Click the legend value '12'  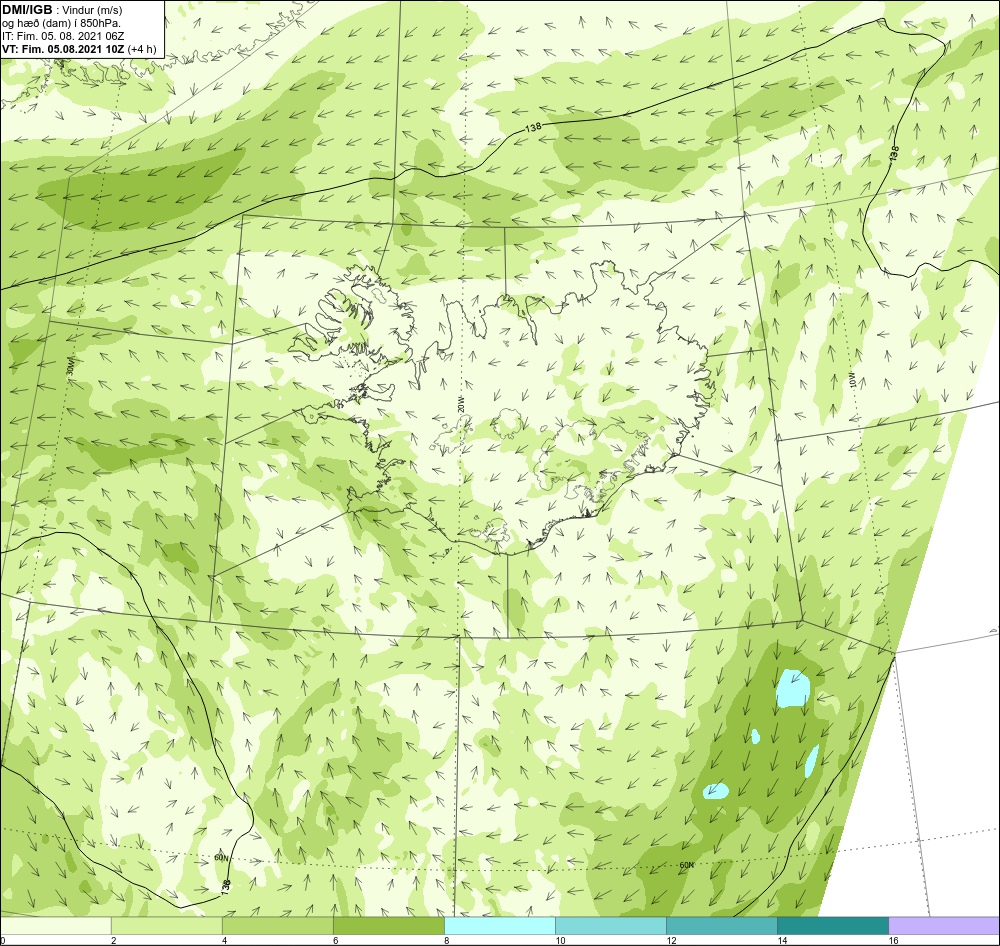click(670, 940)
